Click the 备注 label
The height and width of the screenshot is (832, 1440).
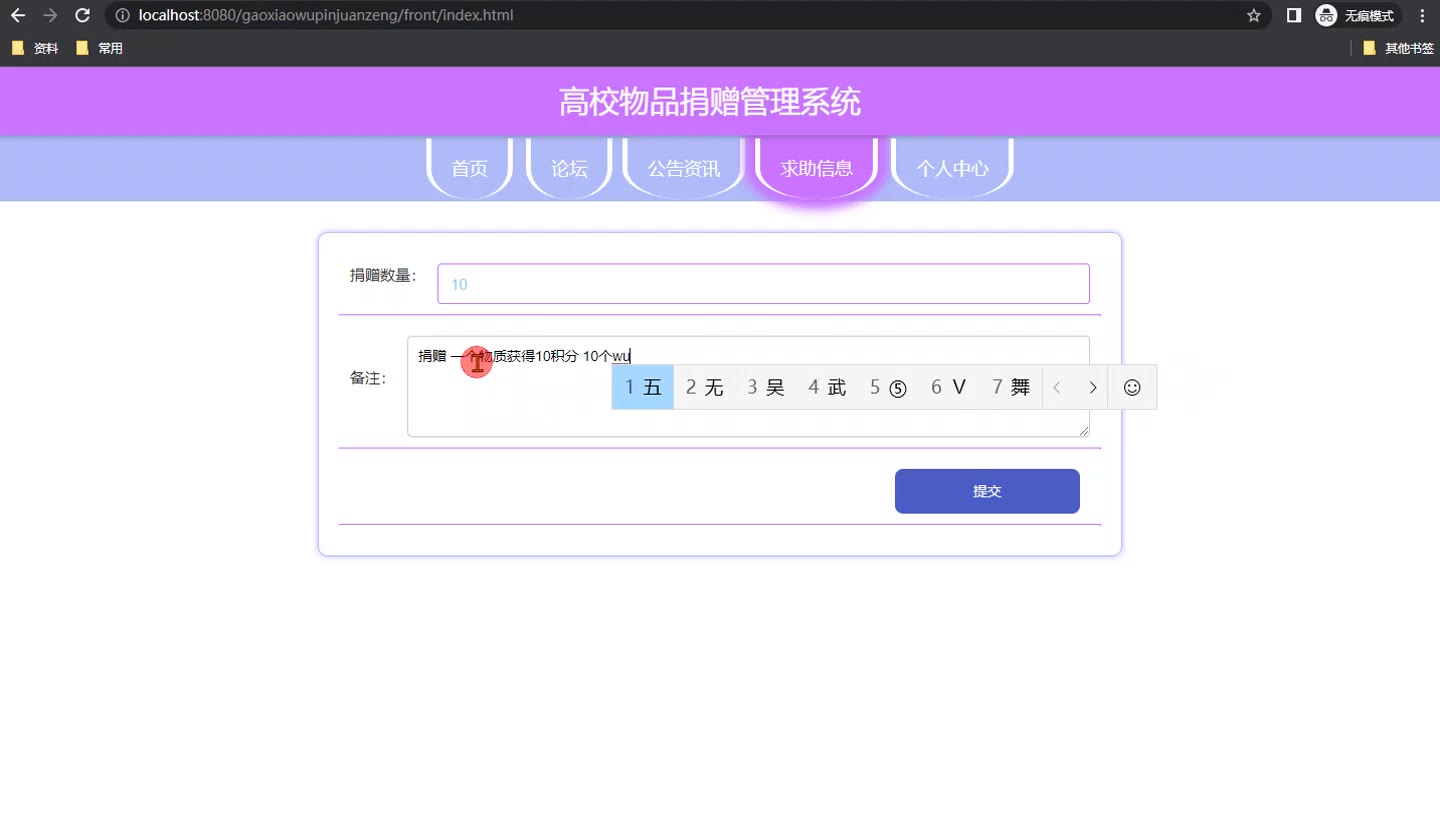pyautogui.click(x=368, y=378)
